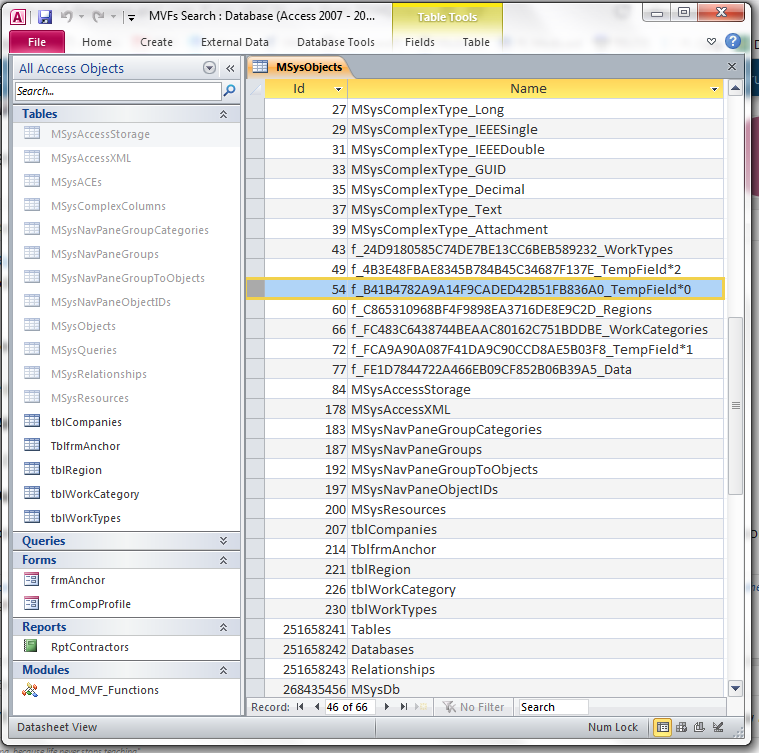Go to first record navigation button
This screenshot has width=759, height=753.
(x=300, y=707)
